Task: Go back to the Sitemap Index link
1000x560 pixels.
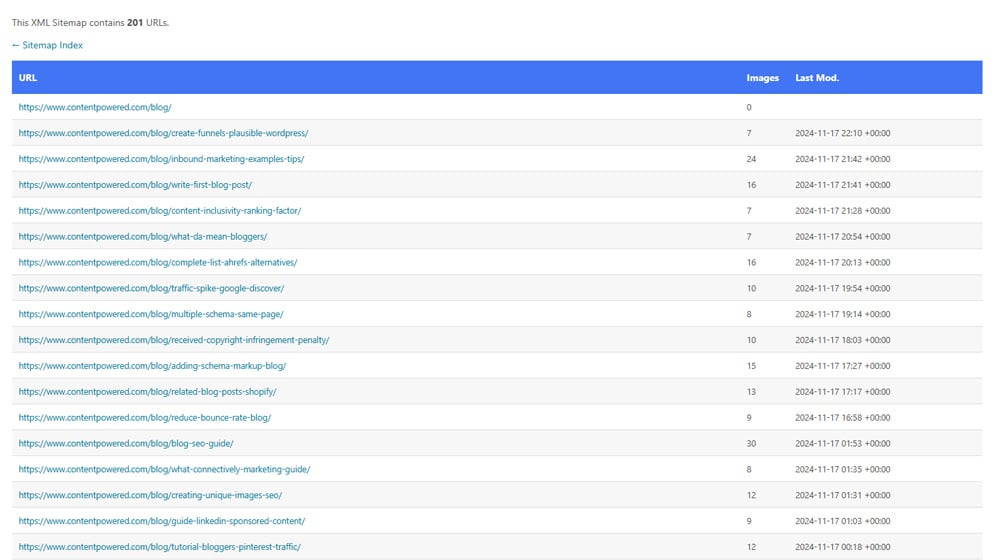Action: click(47, 45)
